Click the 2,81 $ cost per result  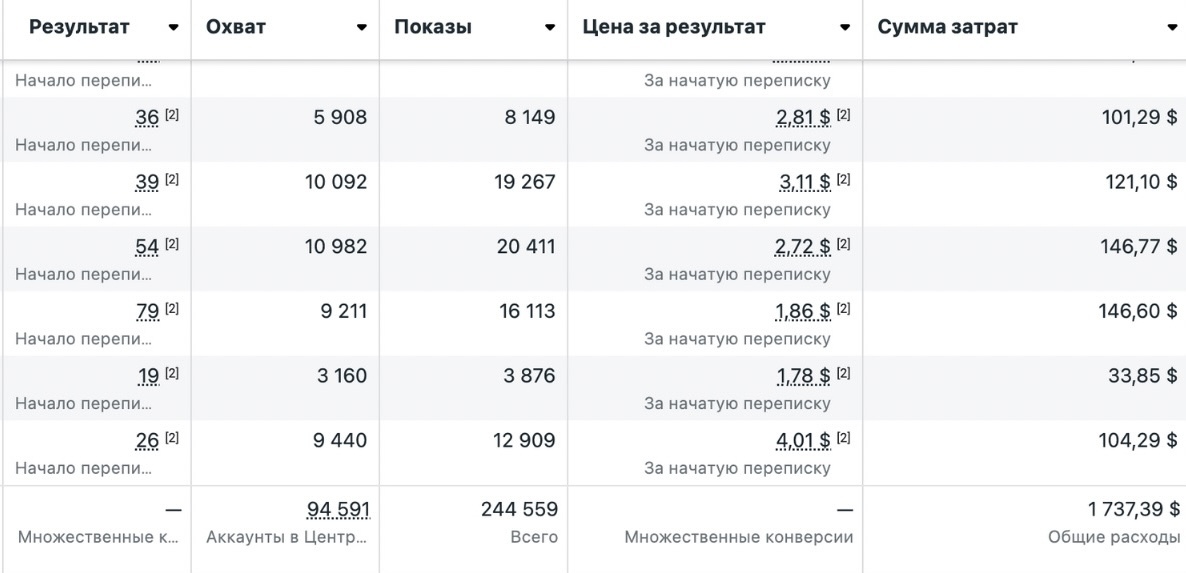[803, 118]
